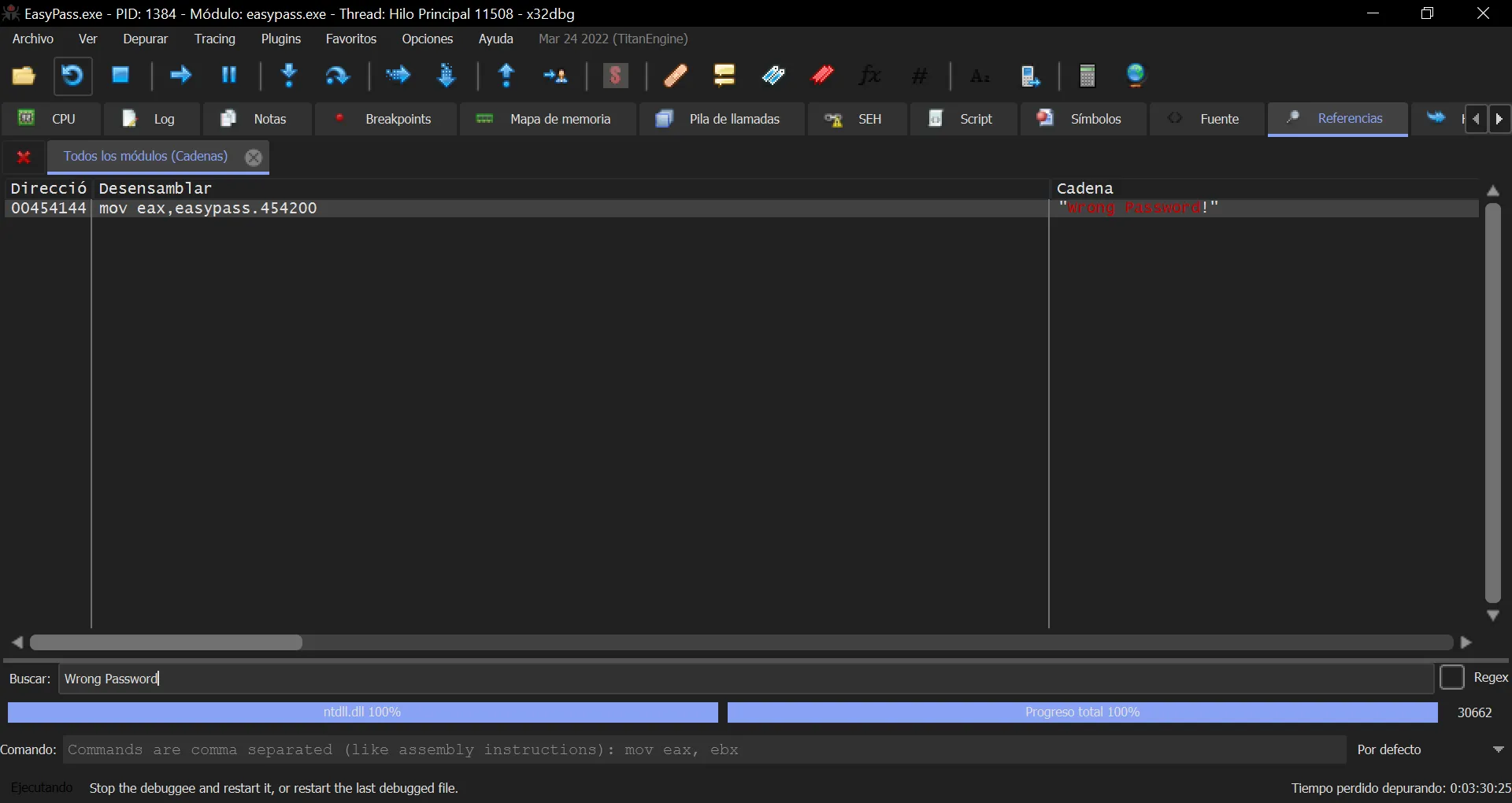Open the Plugins menu

click(x=281, y=39)
